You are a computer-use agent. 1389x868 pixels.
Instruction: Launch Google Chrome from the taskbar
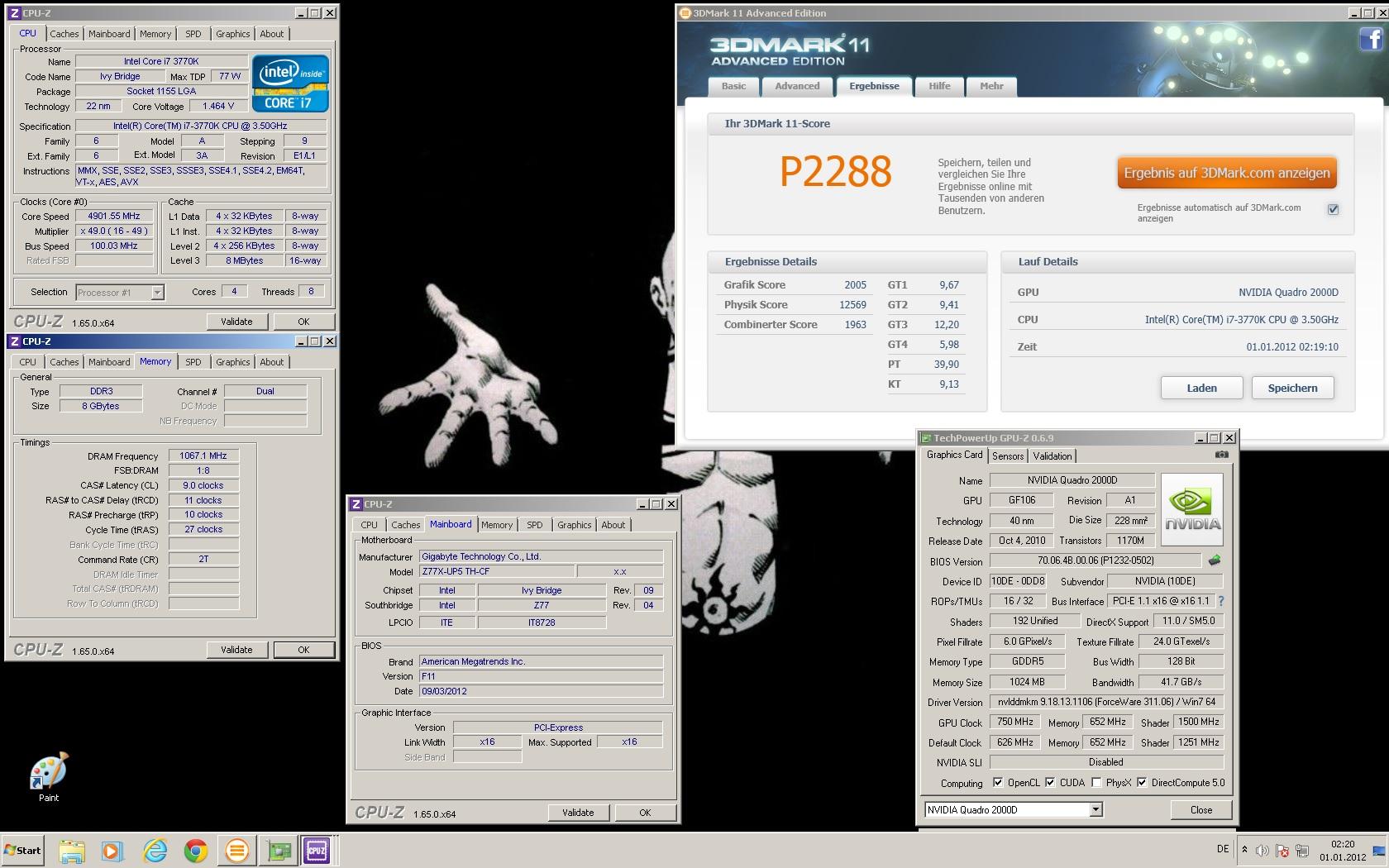click(196, 851)
